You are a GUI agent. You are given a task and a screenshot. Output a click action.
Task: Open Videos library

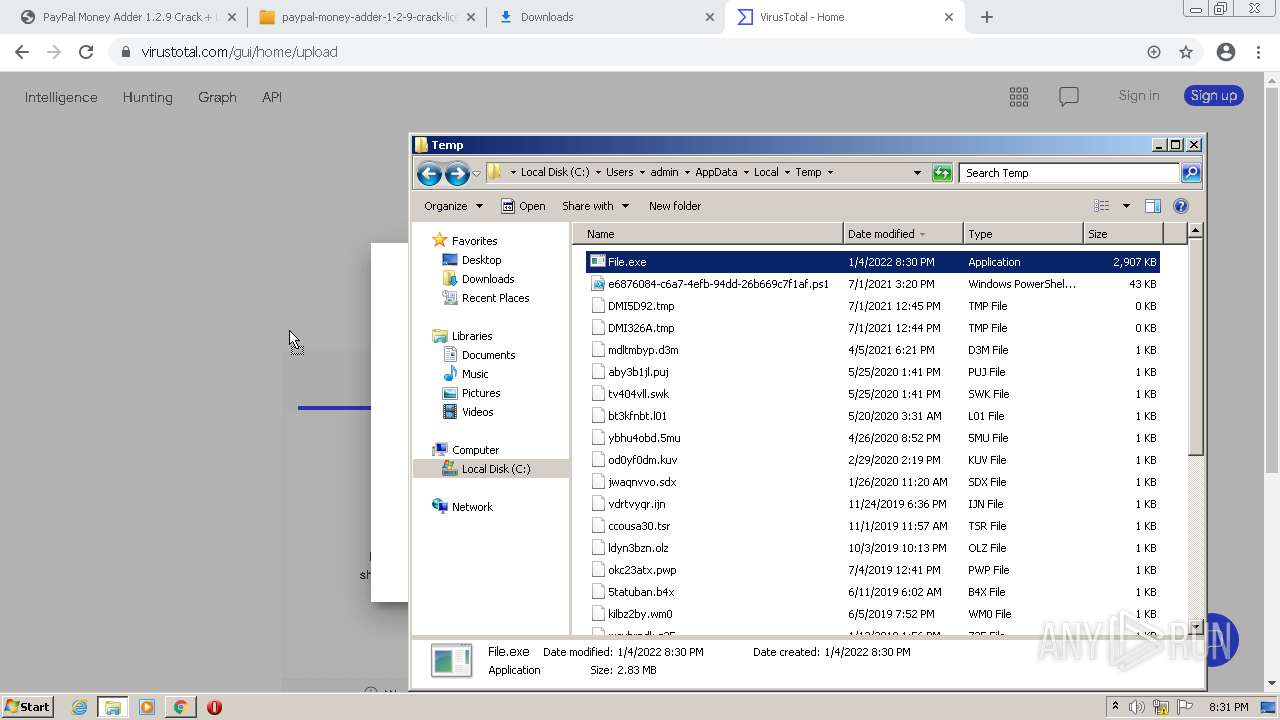(x=477, y=412)
